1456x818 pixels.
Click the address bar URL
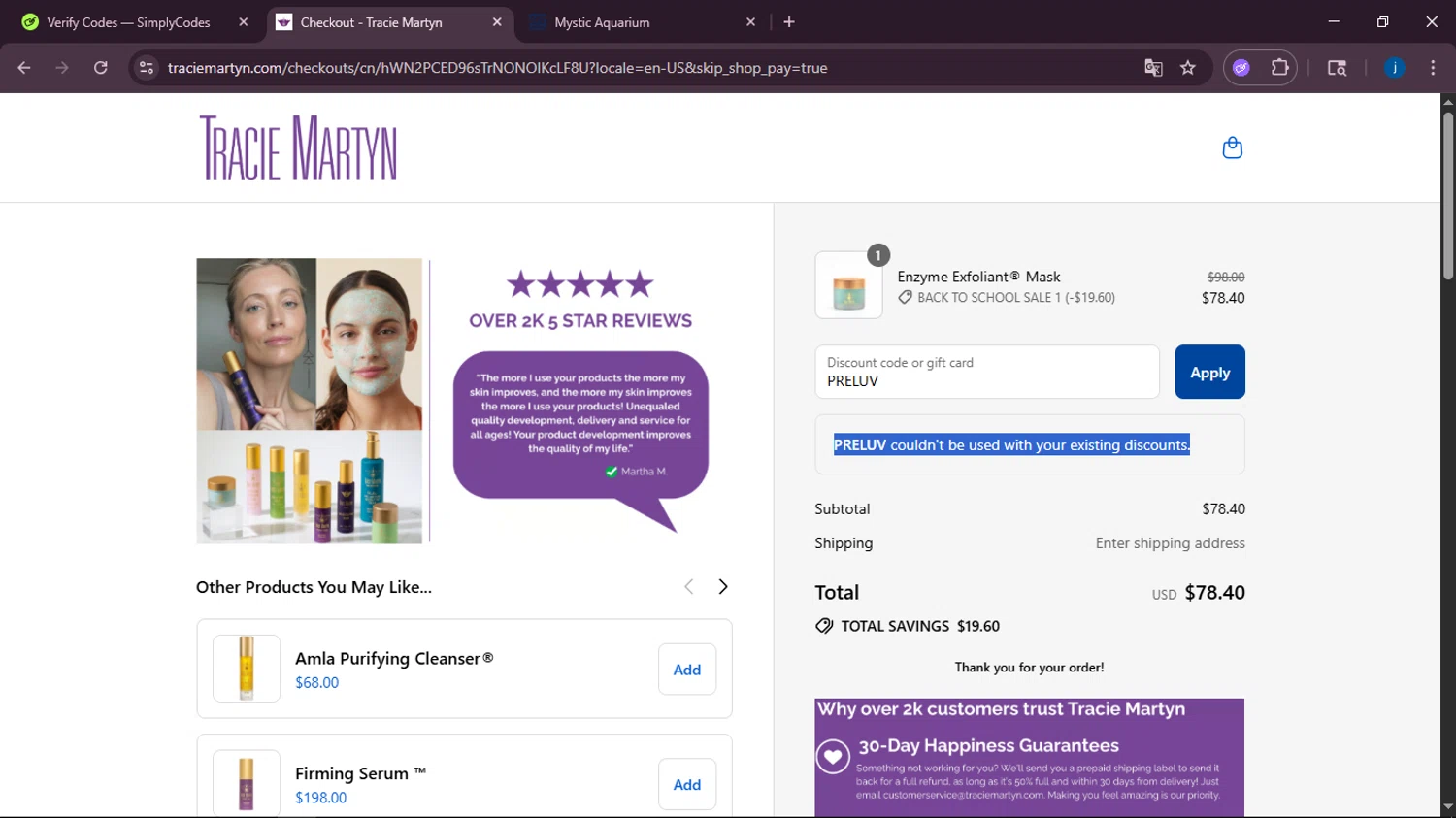pyautogui.click(x=497, y=68)
